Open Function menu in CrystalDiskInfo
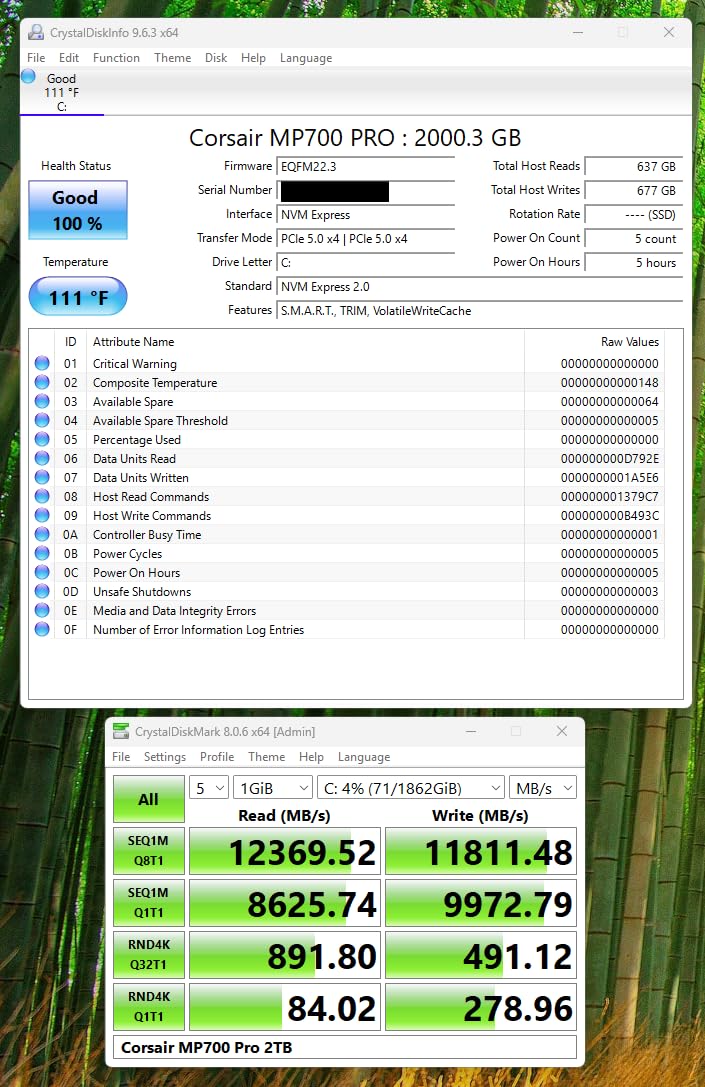The image size is (705, 1087). pos(116,58)
